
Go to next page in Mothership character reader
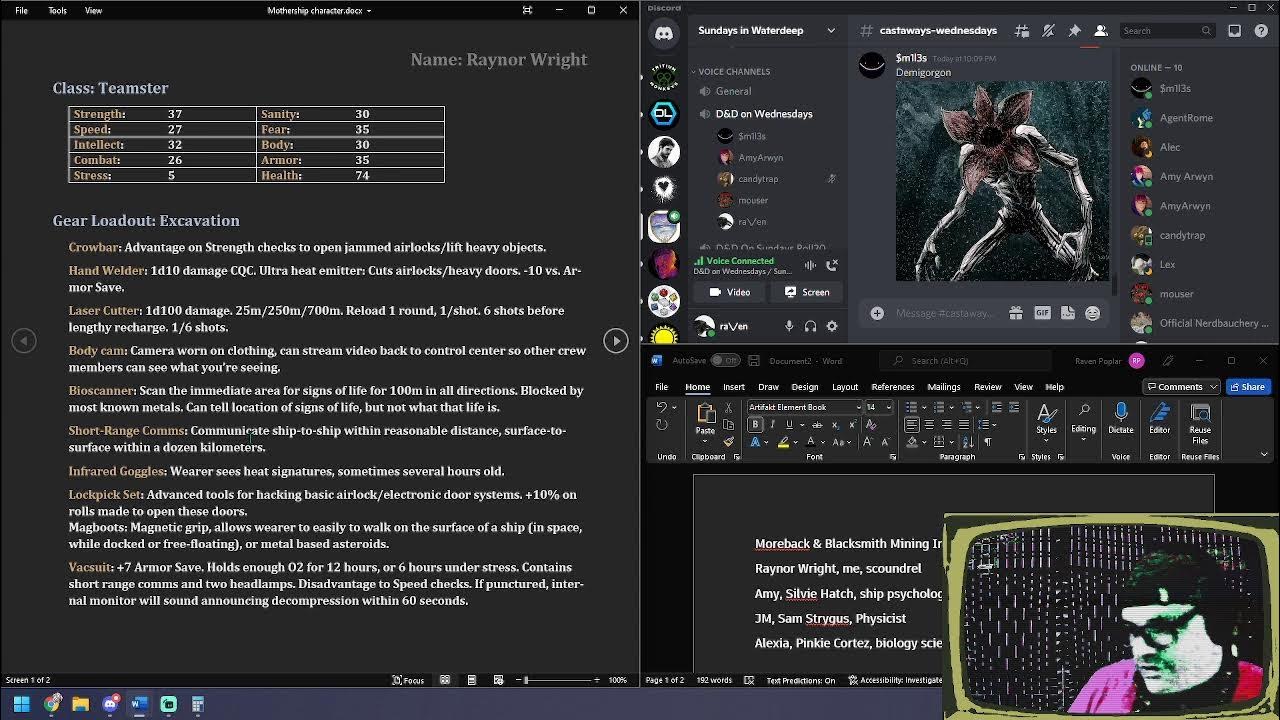(x=616, y=341)
